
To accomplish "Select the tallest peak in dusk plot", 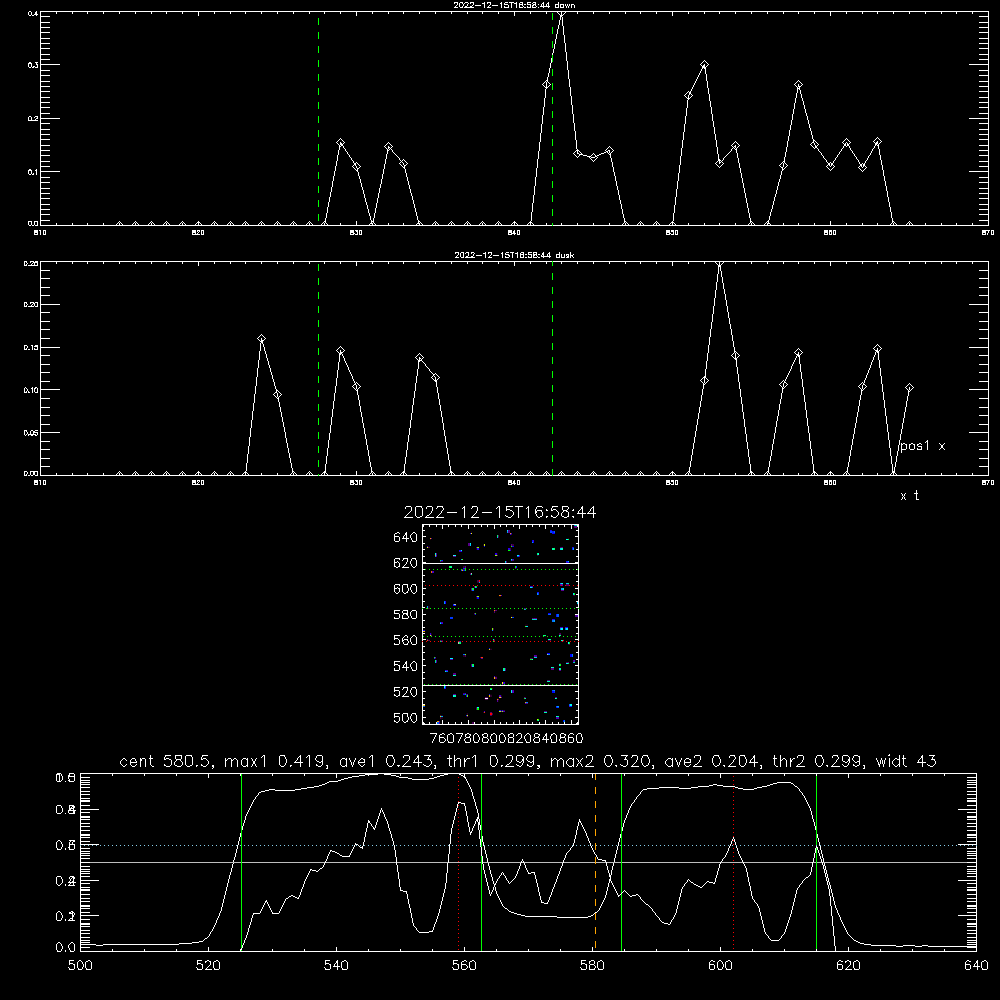I will [719, 263].
